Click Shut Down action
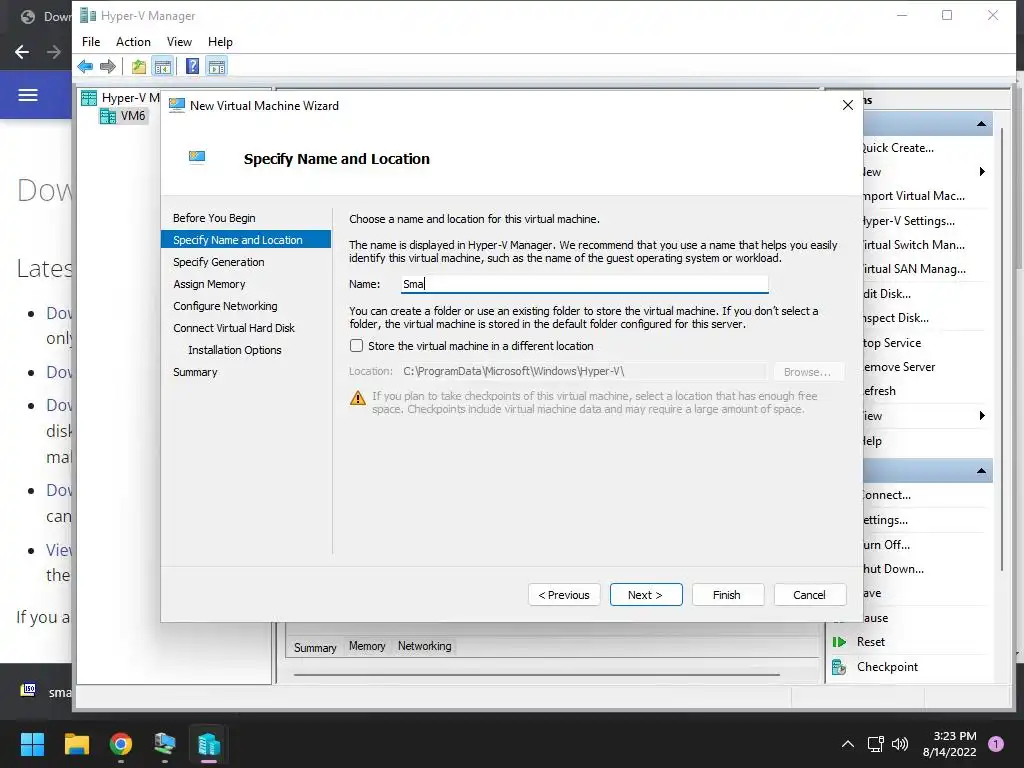Image resolution: width=1024 pixels, height=768 pixels. pyautogui.click(x=893, y=569)
